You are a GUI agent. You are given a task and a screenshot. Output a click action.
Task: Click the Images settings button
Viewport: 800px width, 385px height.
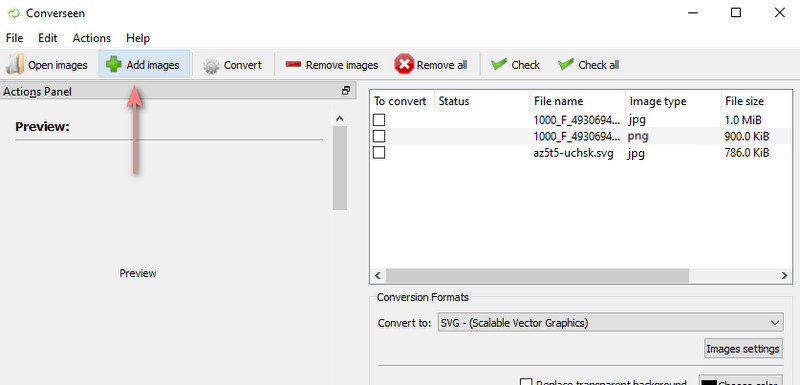click(x=743, y=349)
